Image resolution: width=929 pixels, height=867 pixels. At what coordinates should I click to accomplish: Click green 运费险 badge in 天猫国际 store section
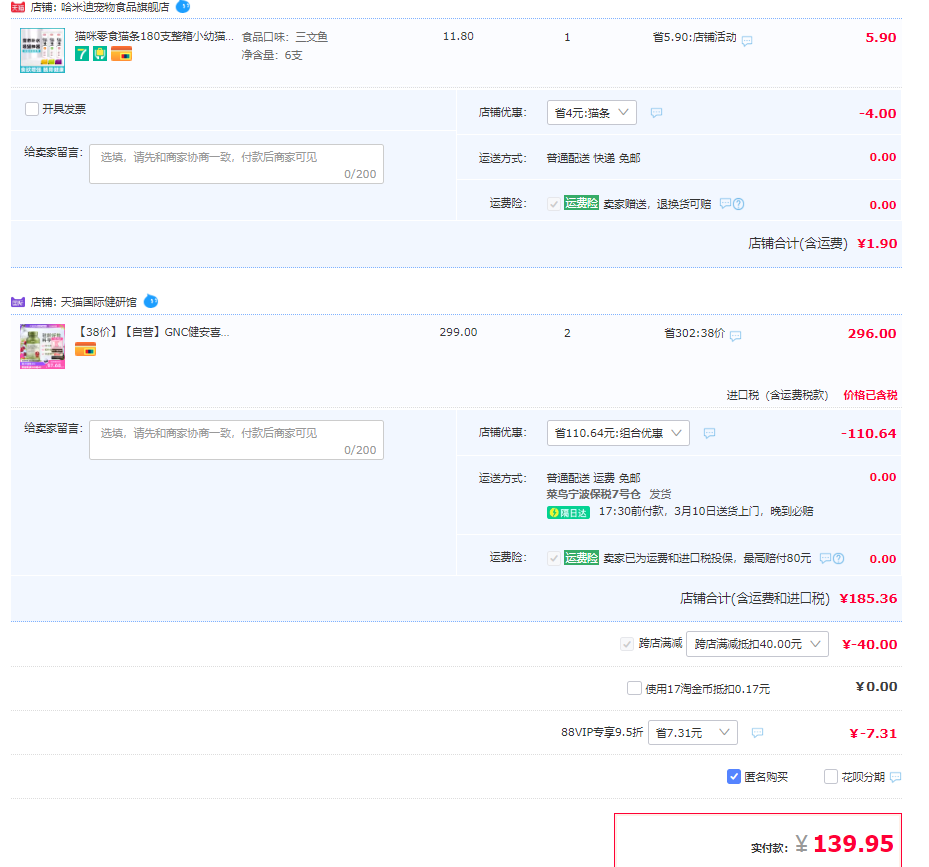pos(581,558)
